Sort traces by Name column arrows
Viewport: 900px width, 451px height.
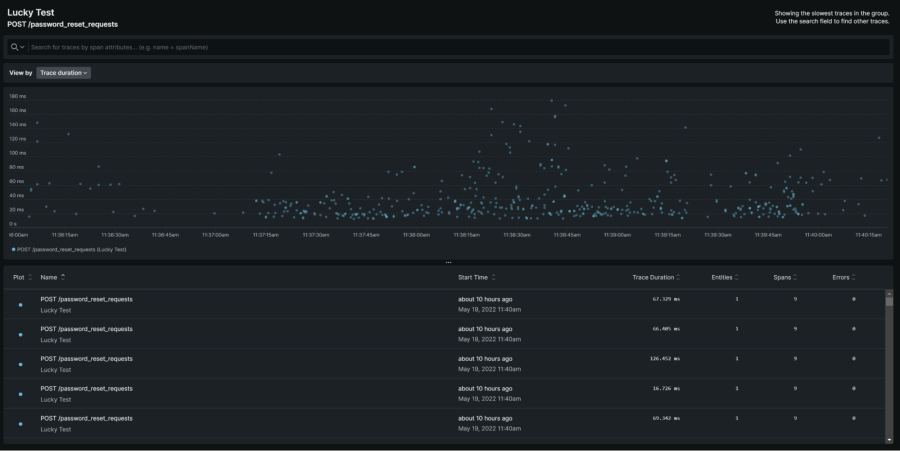click(64, 277)
